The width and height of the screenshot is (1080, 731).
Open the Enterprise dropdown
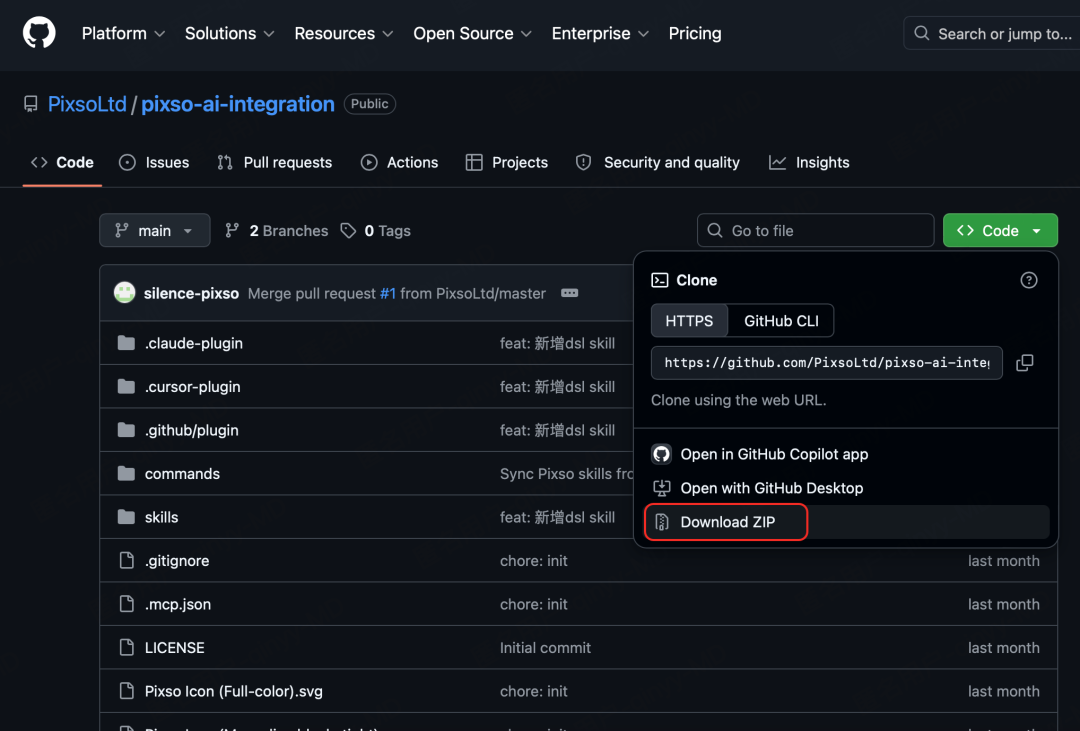[x=600, y=33]
